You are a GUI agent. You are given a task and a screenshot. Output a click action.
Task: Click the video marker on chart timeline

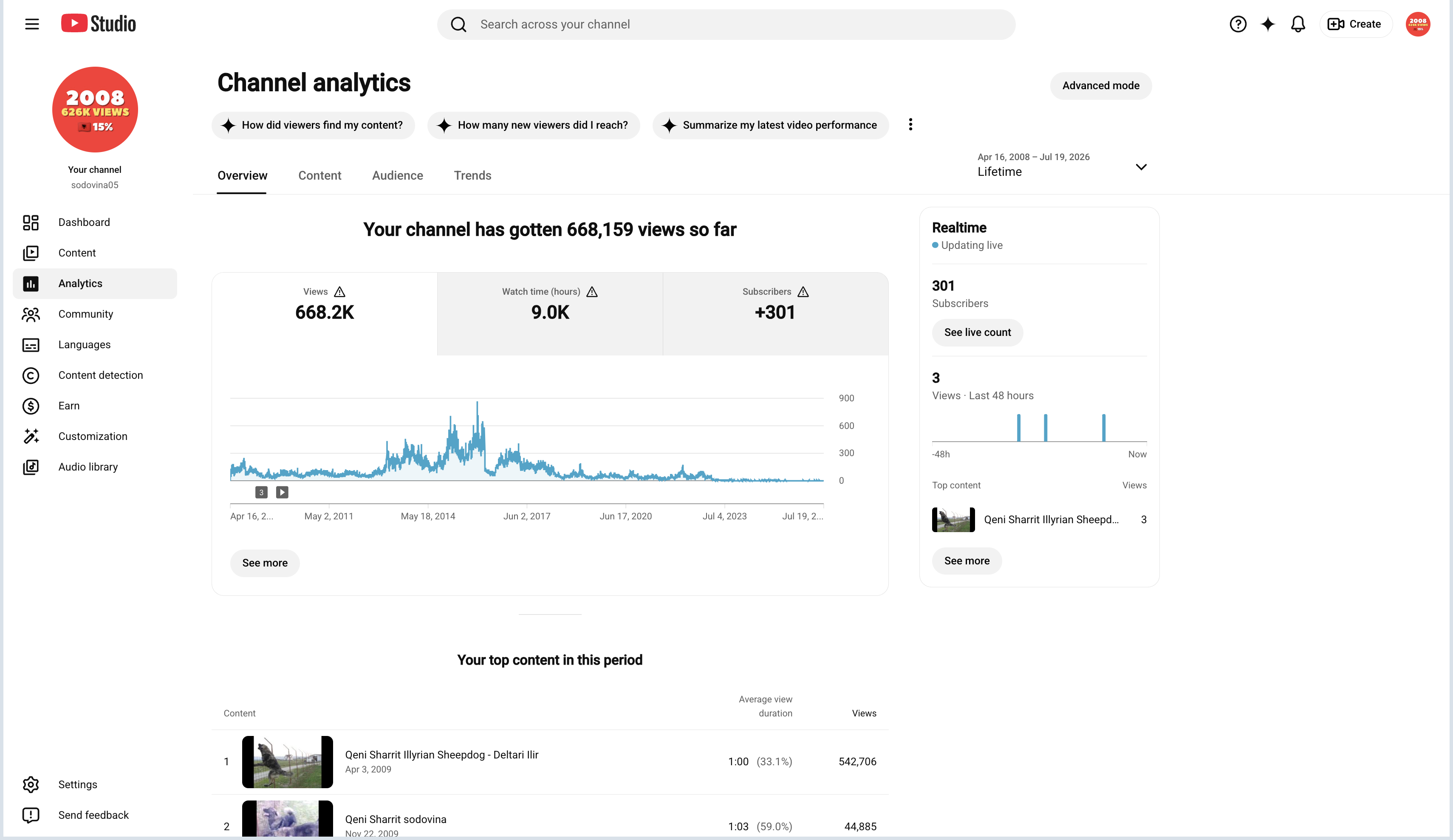point(282,492)
